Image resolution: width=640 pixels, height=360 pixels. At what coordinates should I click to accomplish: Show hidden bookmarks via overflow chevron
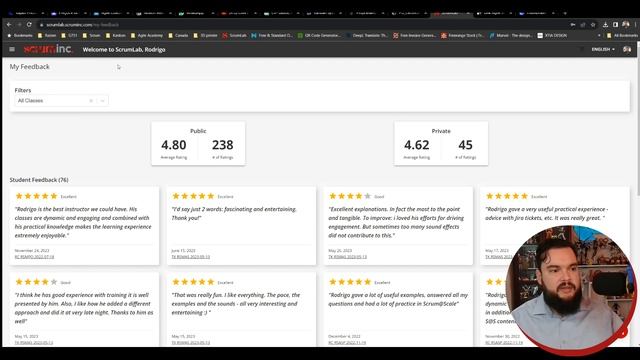(599, 36)
